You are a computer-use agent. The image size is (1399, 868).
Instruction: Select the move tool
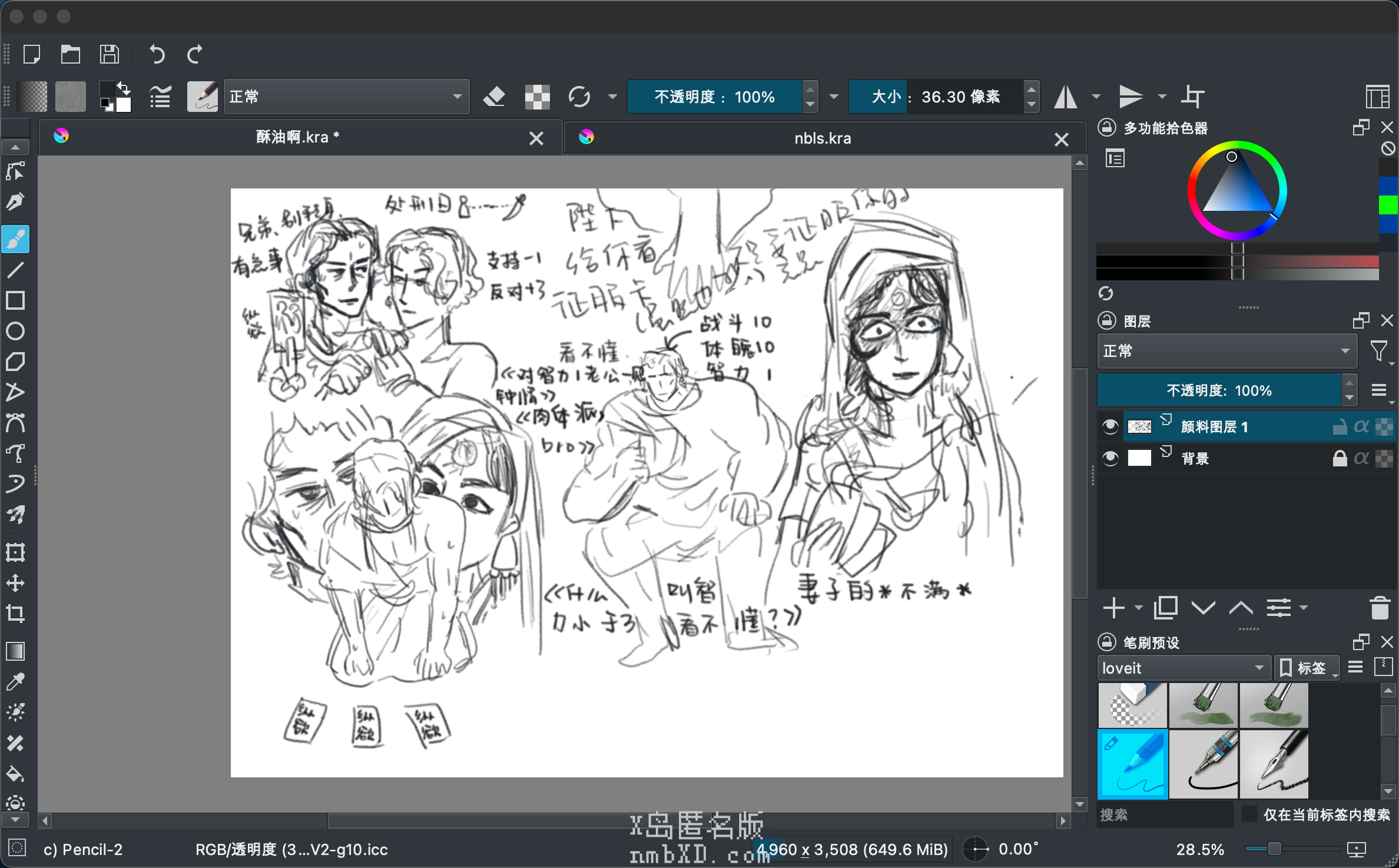(15, 583)
